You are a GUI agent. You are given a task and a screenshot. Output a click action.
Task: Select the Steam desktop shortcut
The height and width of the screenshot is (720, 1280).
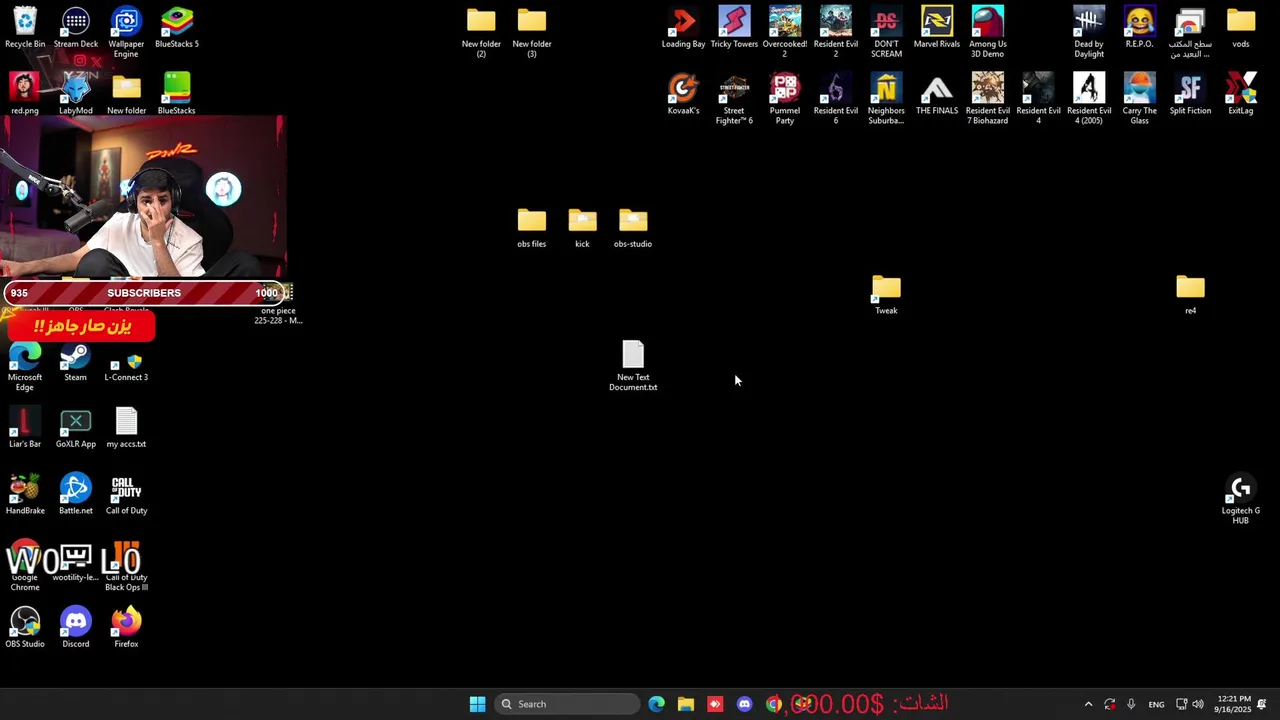pyautogui.click(x=76, y=361)
